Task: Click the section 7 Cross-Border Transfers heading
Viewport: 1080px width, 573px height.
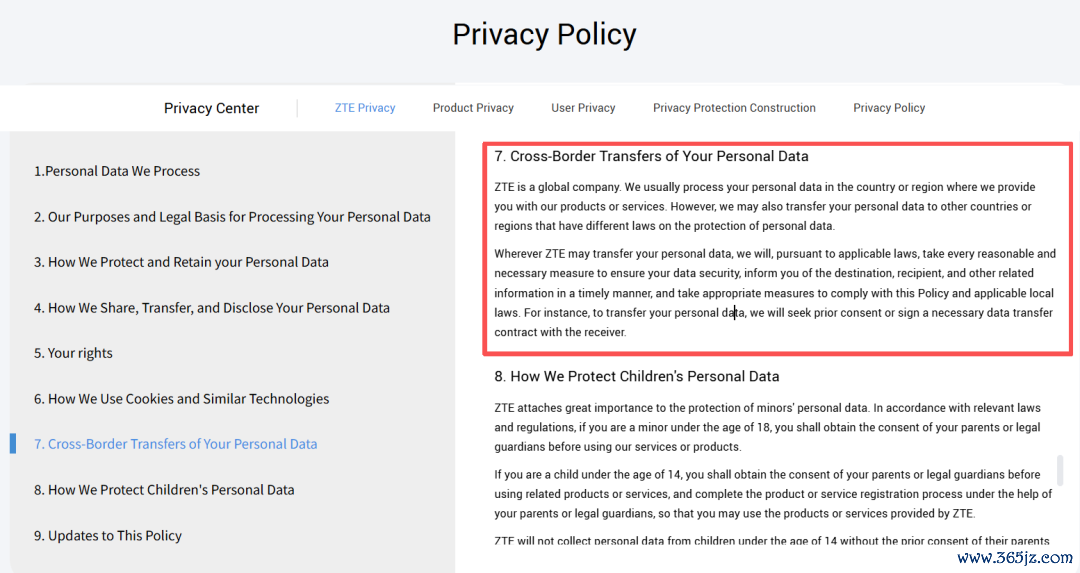Action: (651, 156)
